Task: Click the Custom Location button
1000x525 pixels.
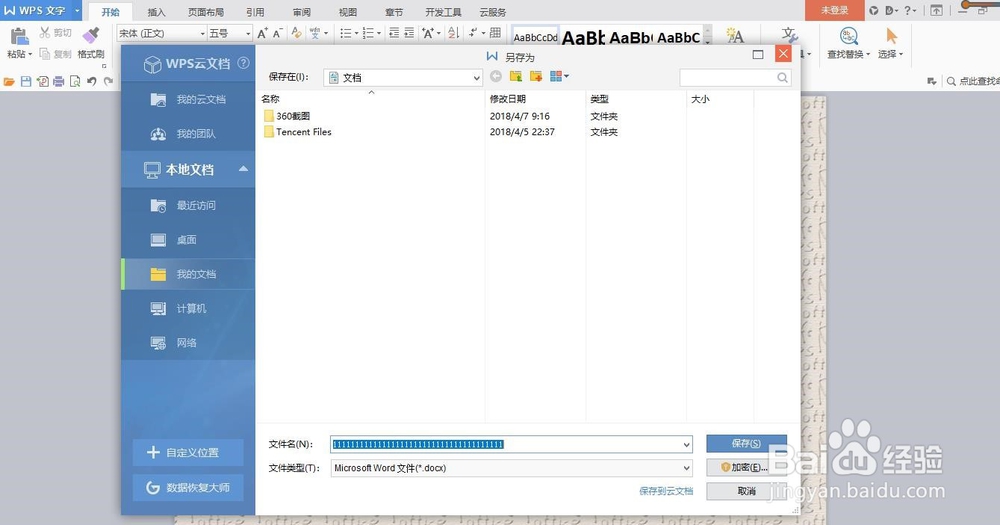Action: pos(188,452)
